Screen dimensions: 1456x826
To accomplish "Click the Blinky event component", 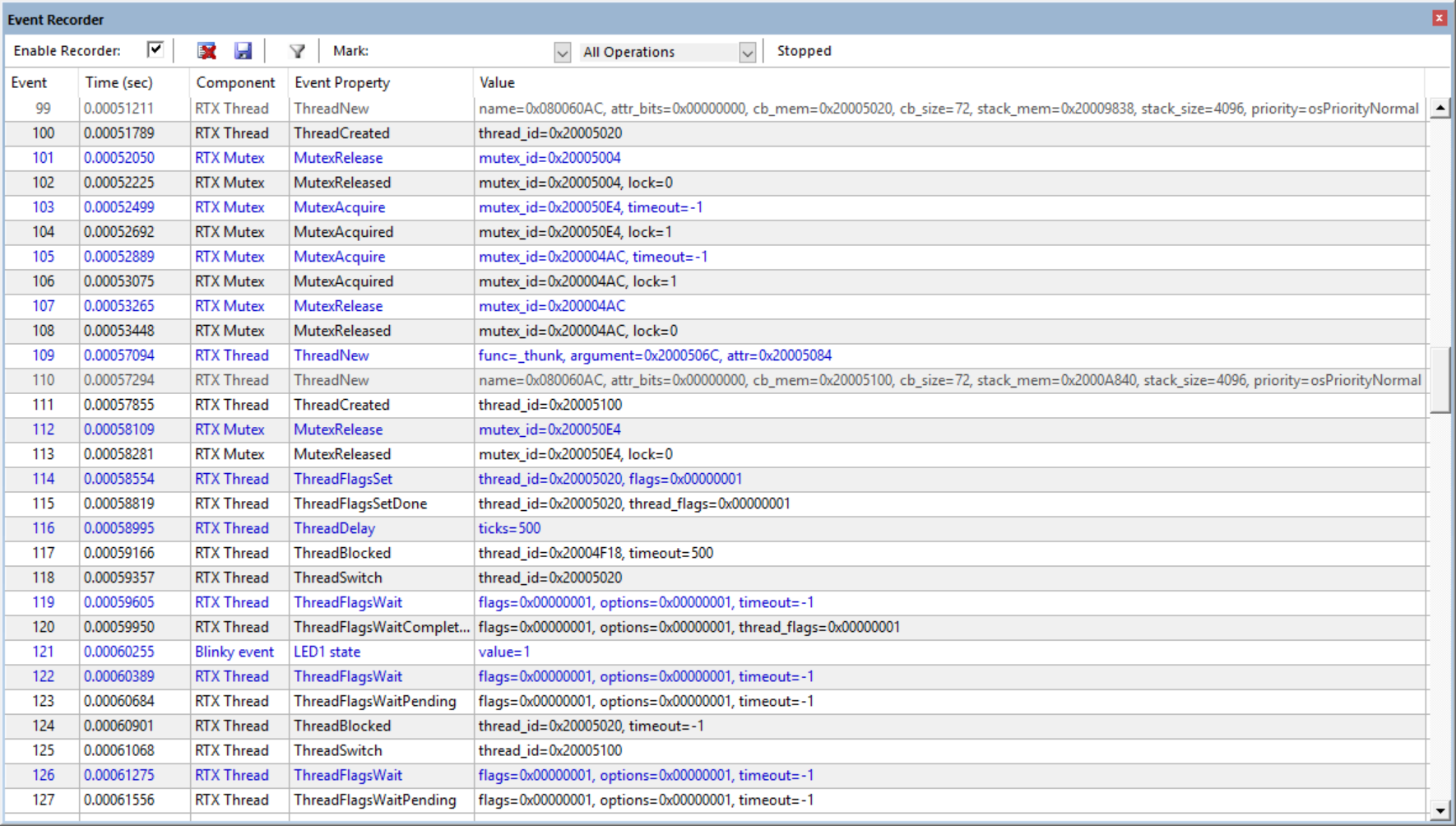I will point(234,652).
